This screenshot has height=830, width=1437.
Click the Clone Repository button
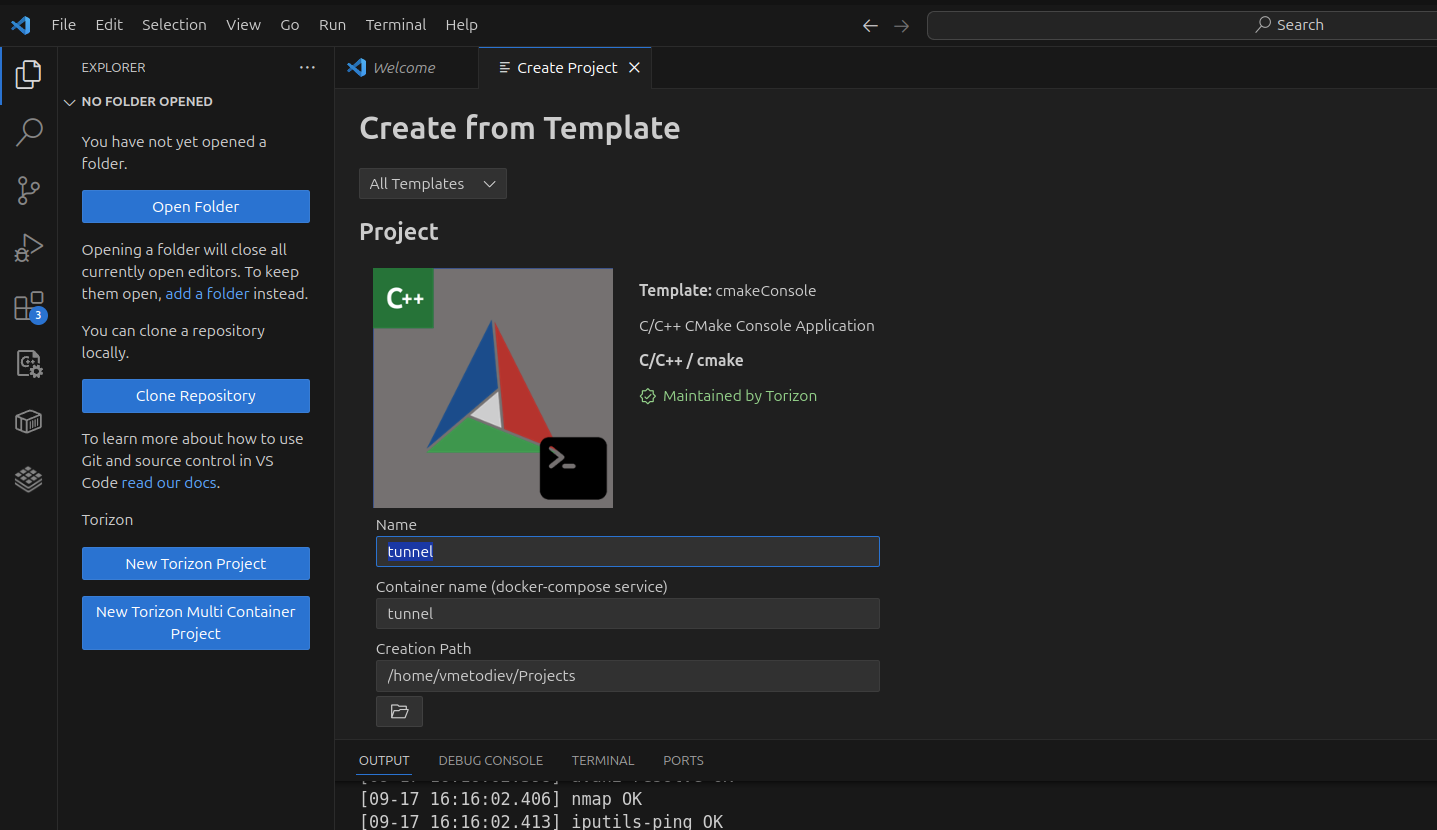[x=195, y=396]
